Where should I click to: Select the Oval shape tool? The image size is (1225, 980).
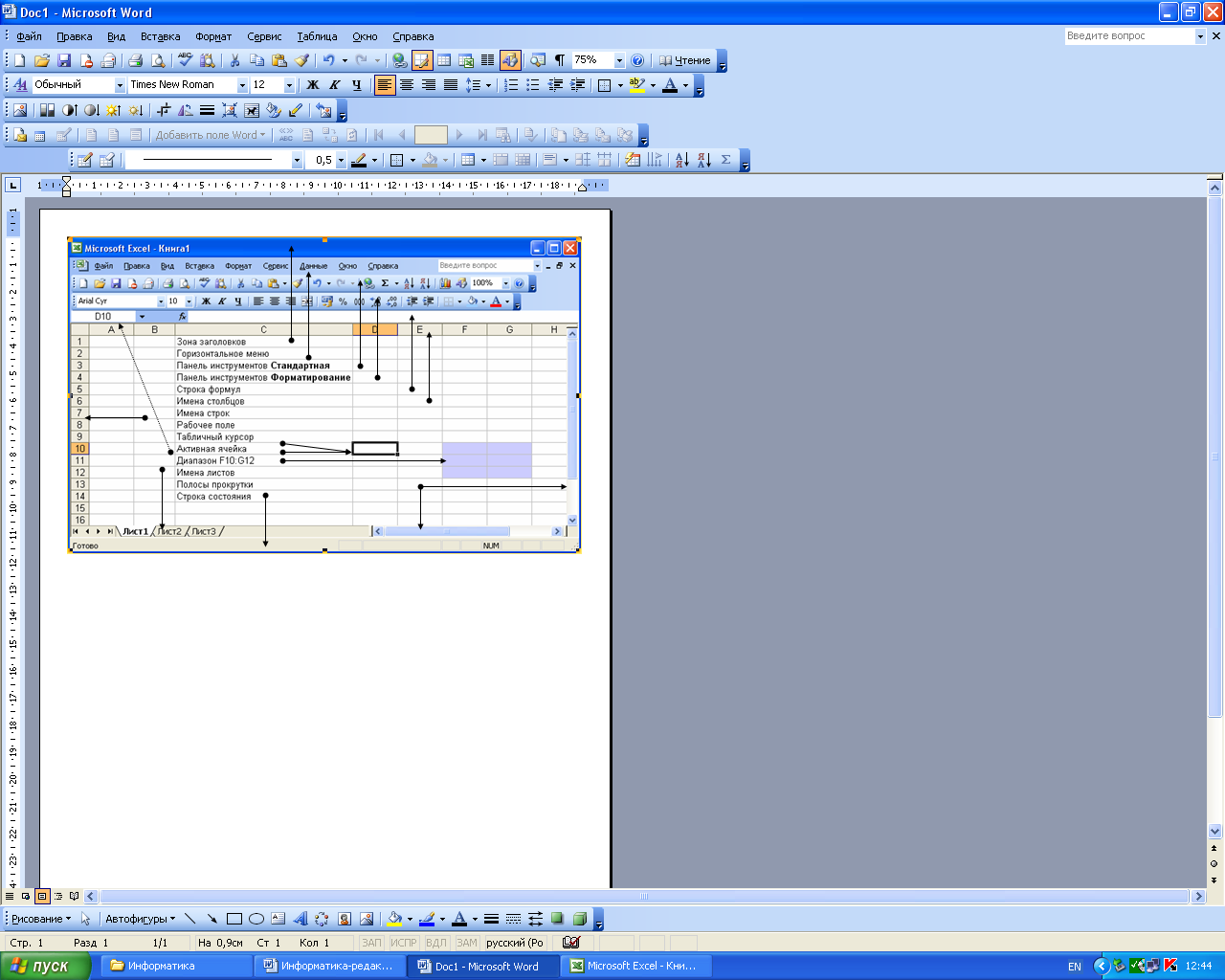tap(256, 919)
